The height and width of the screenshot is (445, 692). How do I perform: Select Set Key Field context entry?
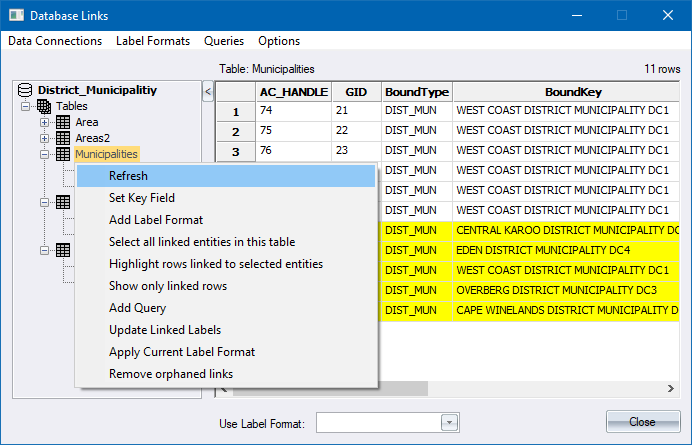142,198
